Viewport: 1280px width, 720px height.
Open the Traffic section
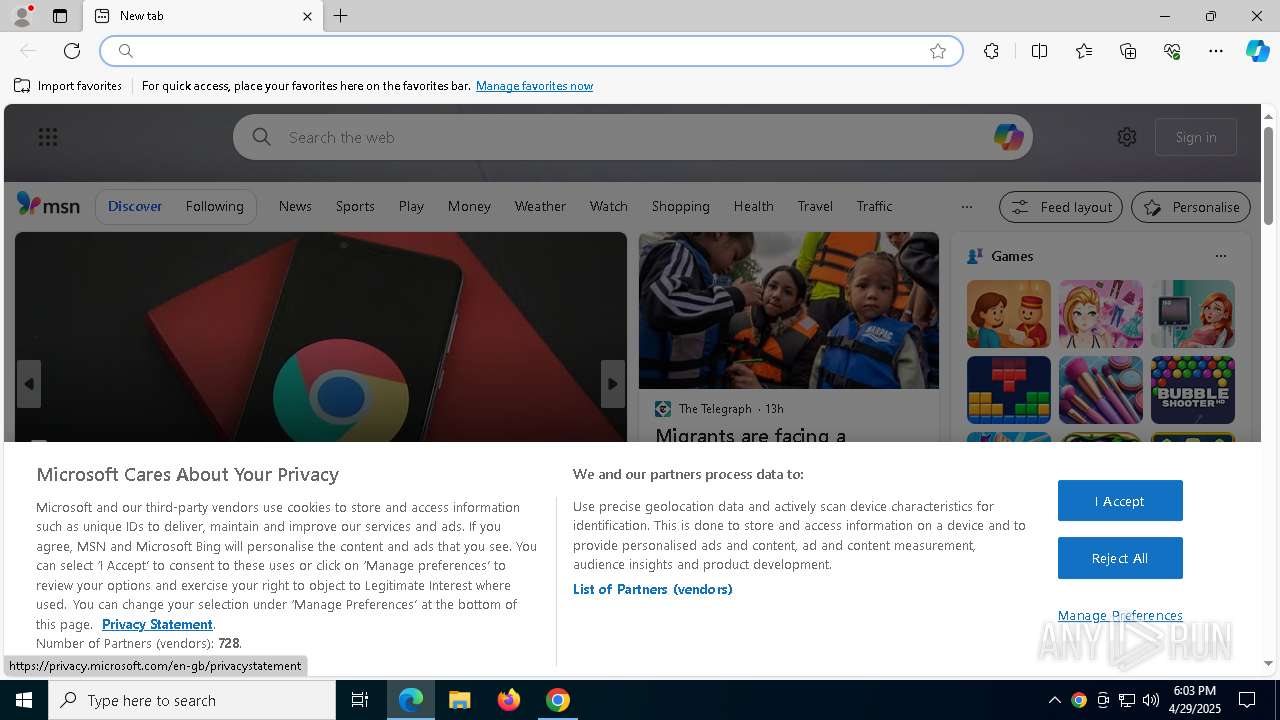point(874,206)
